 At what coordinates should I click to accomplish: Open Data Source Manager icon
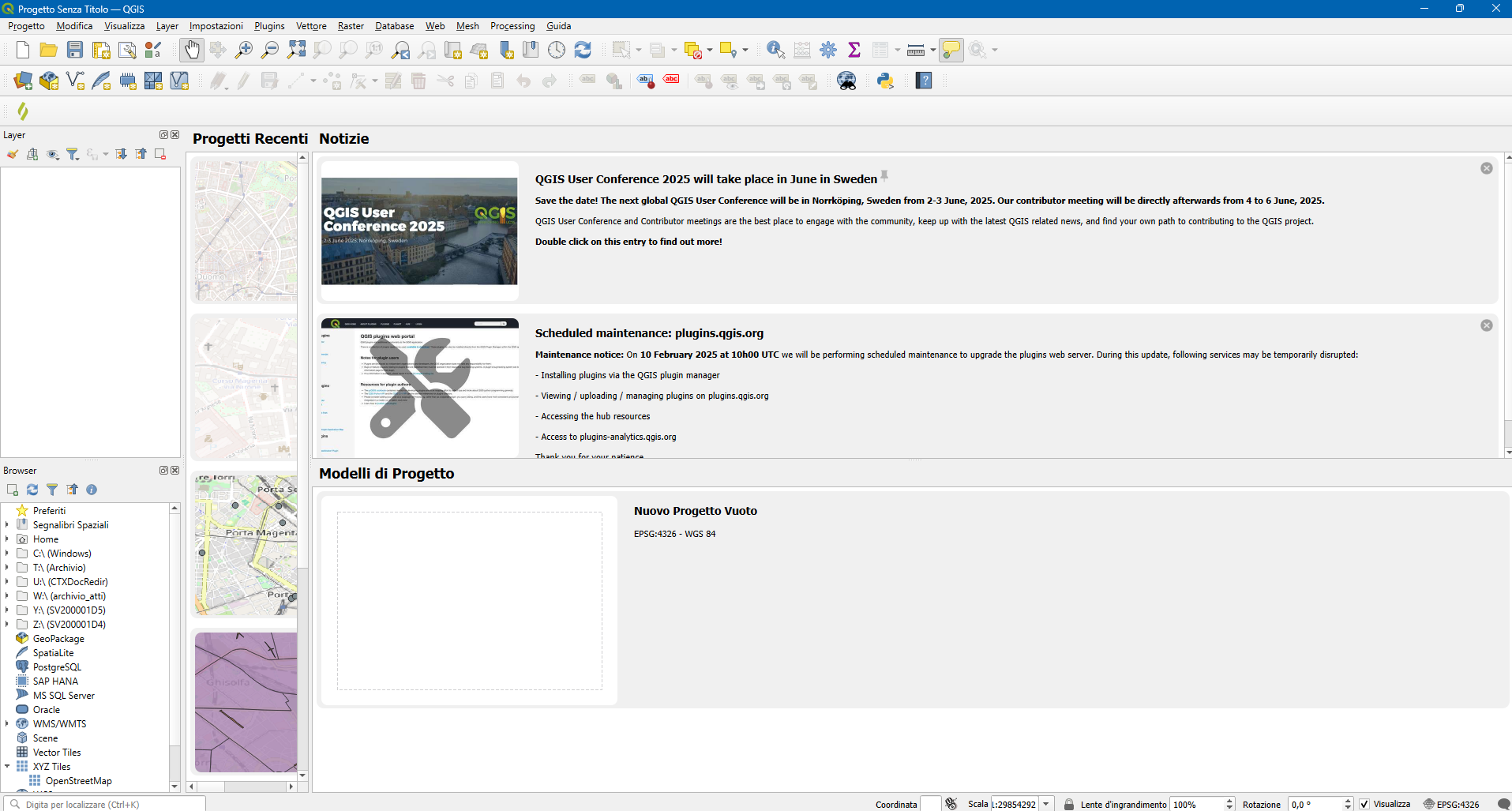[x=23, y=81]
